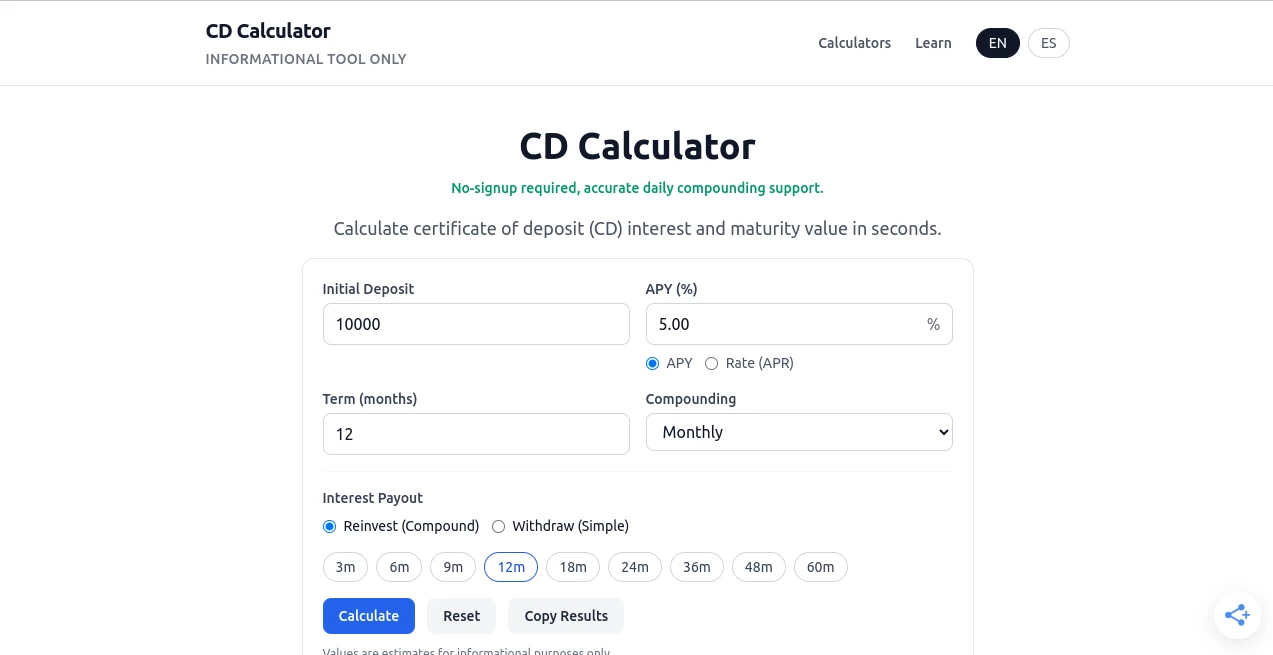Pick the 48m term preset
Screen dimensions: 1273x655
(759, 567)
